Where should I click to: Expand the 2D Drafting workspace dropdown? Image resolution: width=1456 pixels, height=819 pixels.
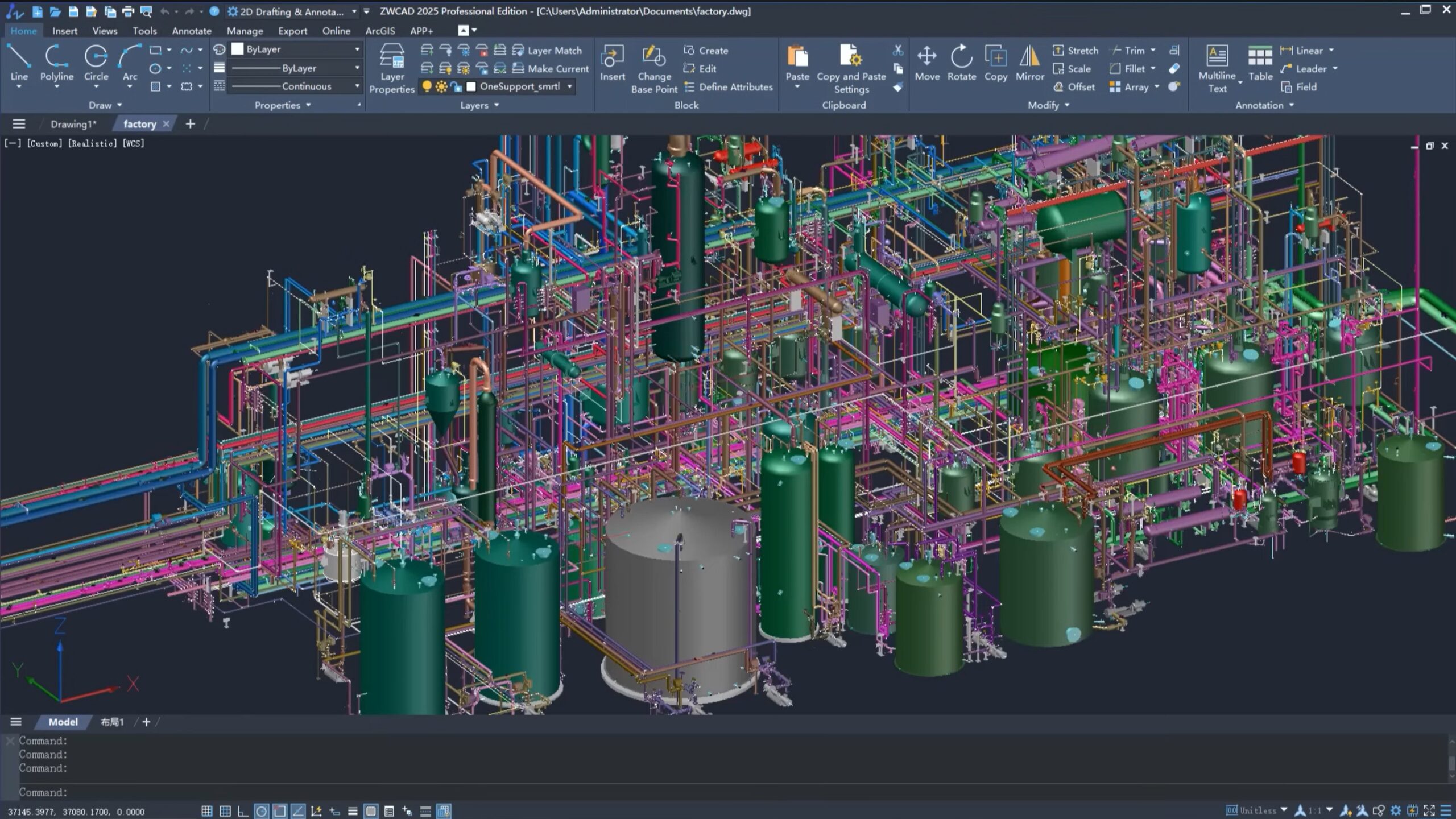click(354, 11)
